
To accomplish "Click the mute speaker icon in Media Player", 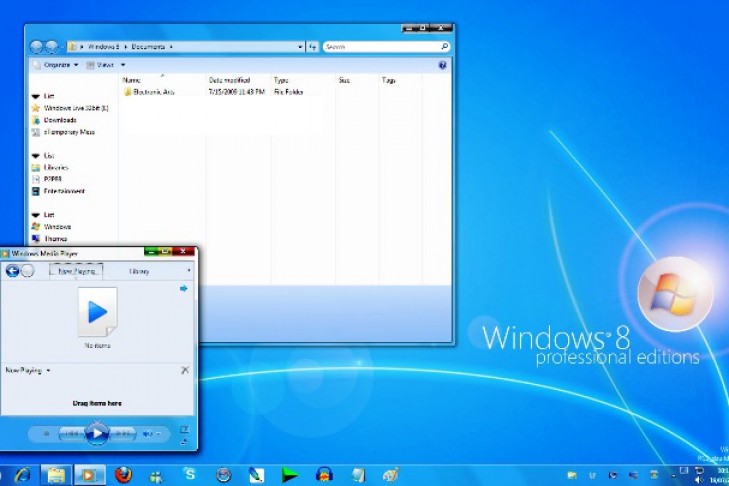I will pos(147,433).
